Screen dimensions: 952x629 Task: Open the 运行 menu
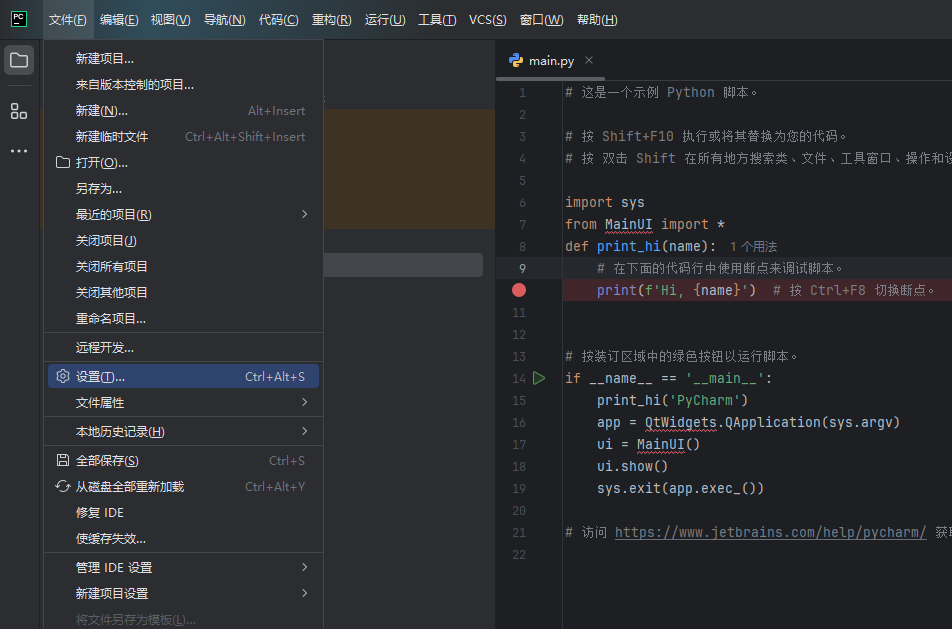[x=385, y=19]
